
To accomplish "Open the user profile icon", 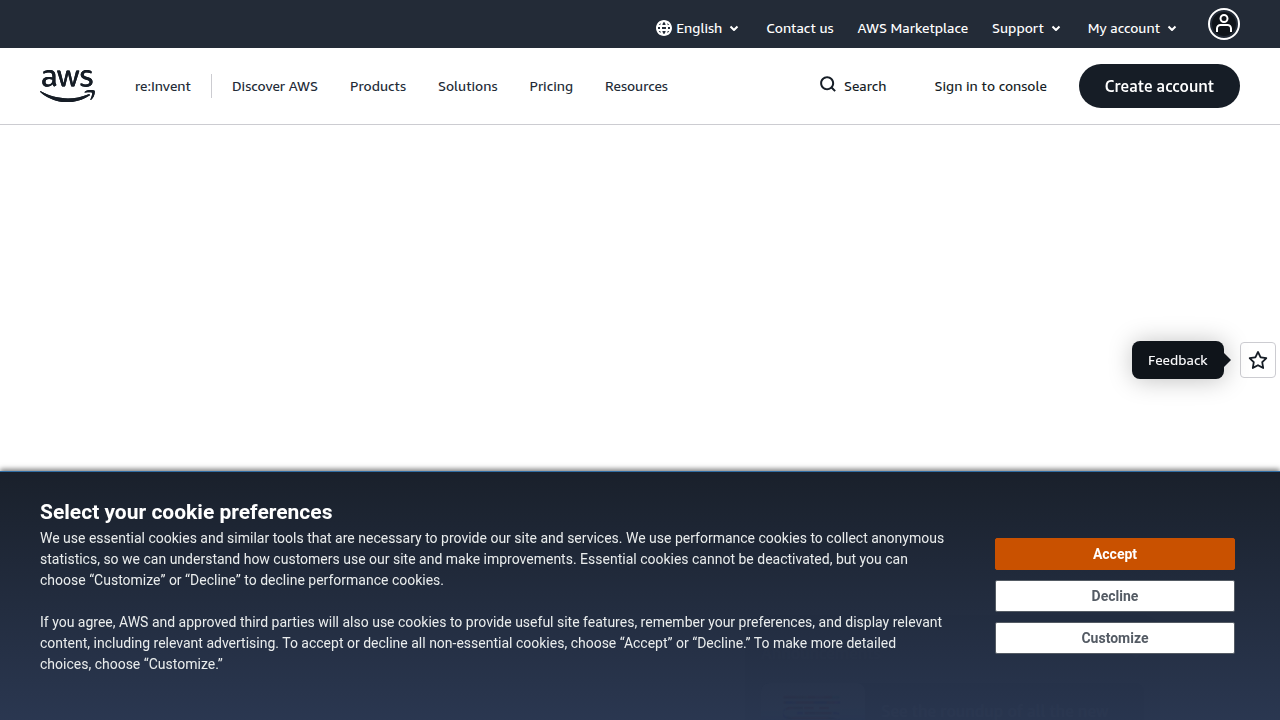I will 1223,24.
